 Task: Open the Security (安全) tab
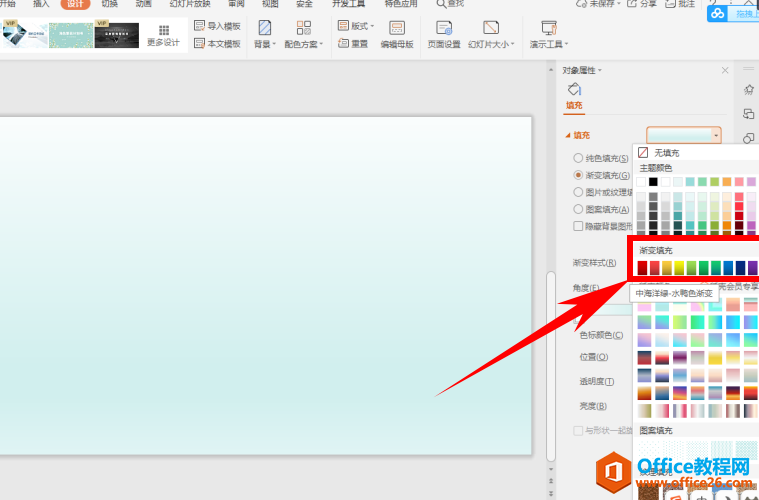(x=304, y=4)
